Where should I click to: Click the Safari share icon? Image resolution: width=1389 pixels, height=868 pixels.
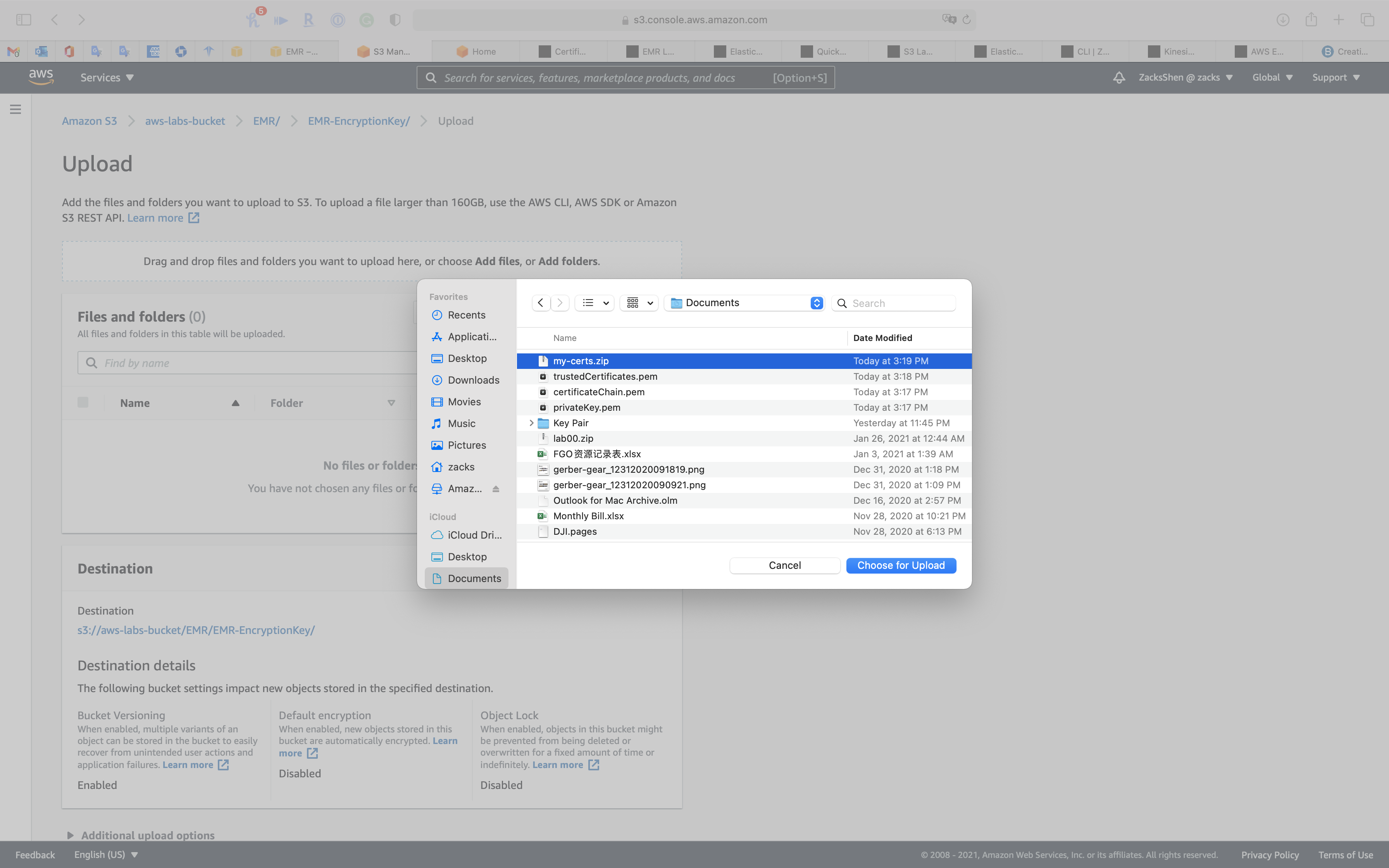(x=1311, y=19)
